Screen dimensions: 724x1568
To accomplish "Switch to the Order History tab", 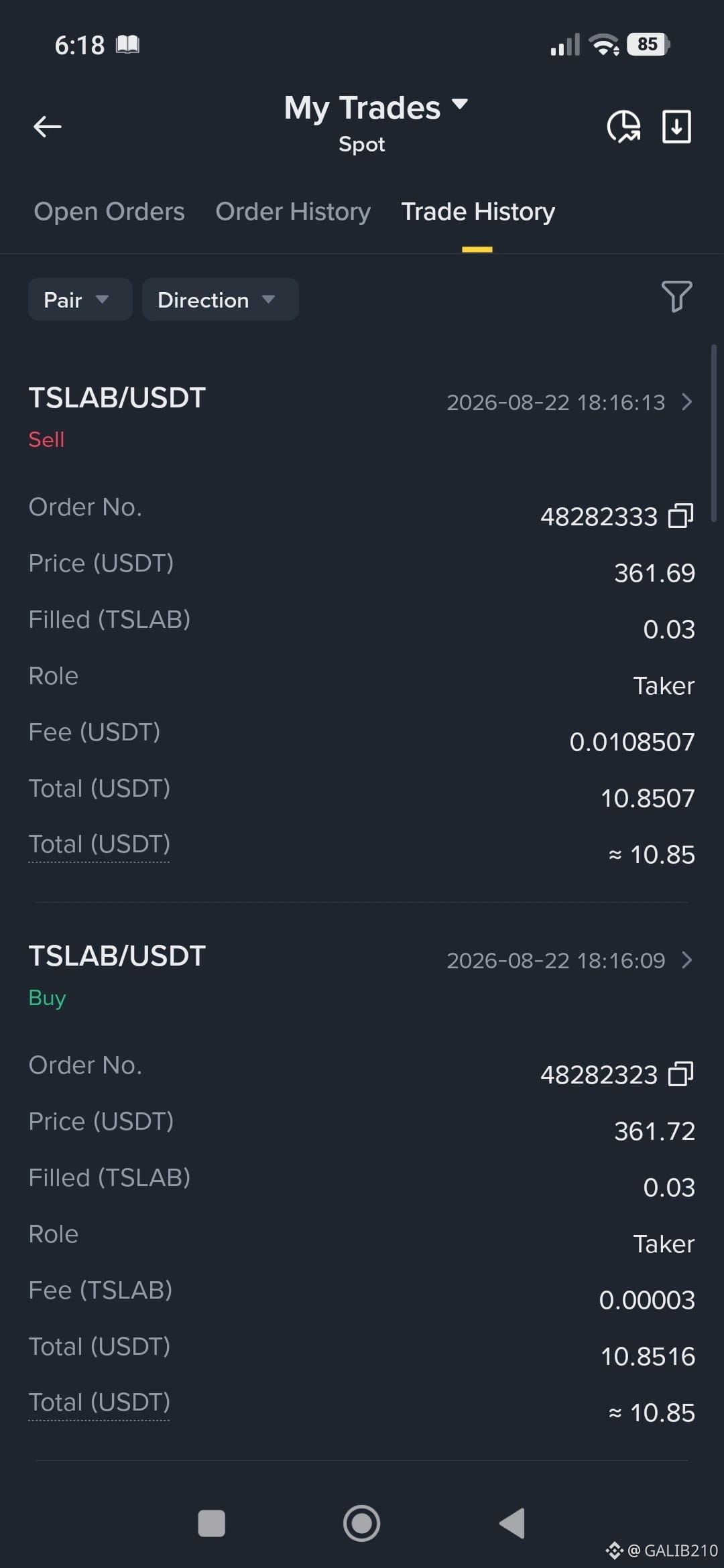I will tap(293, 212).
